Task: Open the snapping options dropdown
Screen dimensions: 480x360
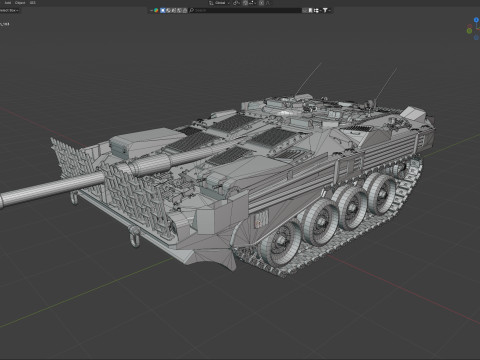Action: click(252, 3)
